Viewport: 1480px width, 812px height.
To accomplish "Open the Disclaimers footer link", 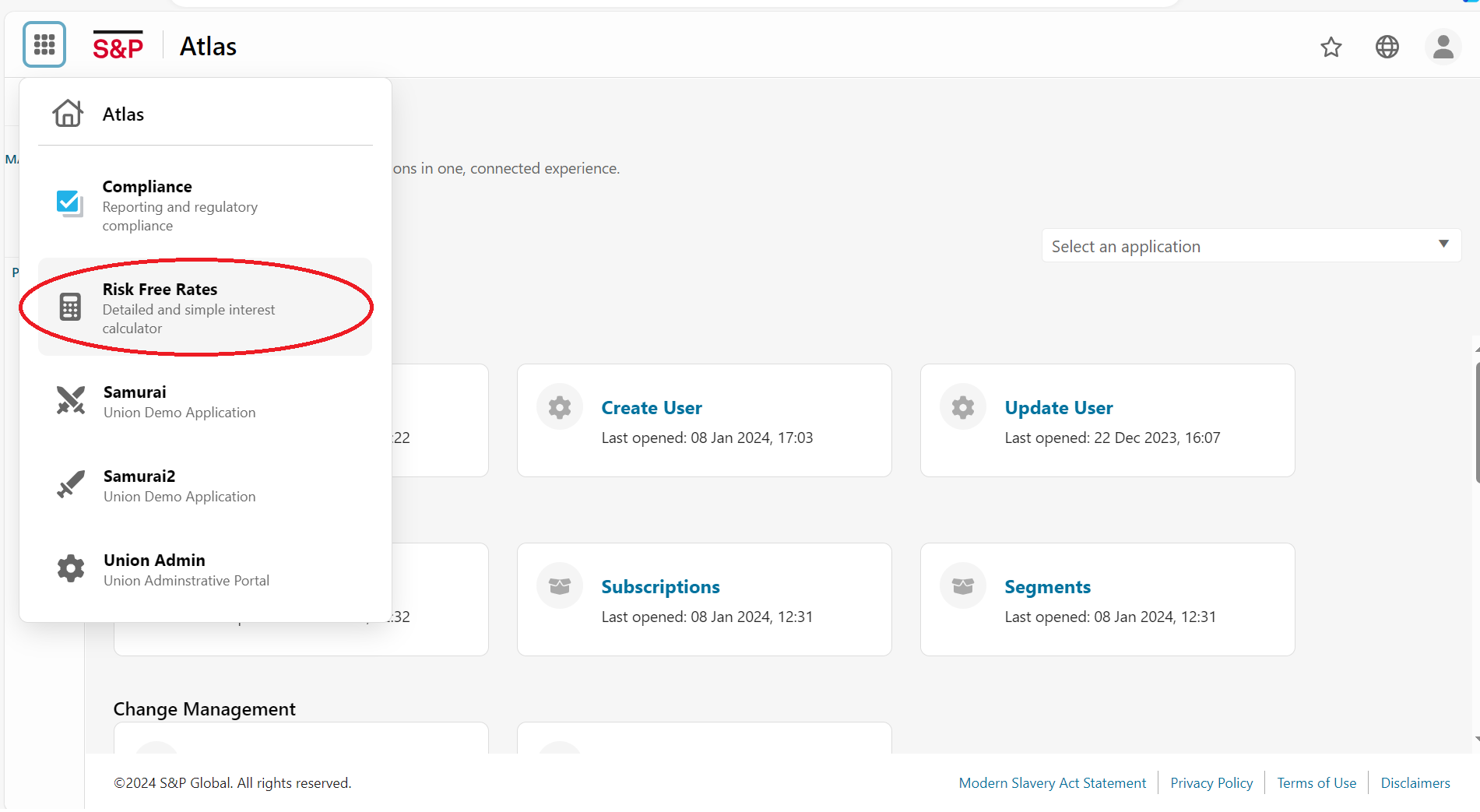I will (1415, 783).
